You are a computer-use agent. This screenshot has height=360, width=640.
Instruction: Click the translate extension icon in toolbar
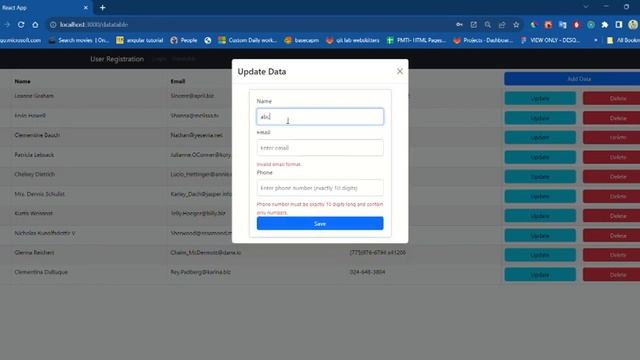tap(562, 24)
